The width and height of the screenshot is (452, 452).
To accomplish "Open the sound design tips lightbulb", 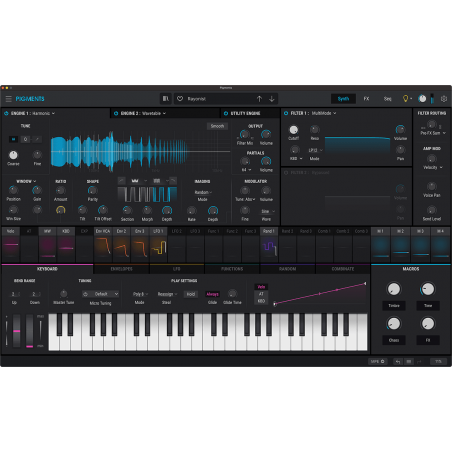I will pos(406,99).
